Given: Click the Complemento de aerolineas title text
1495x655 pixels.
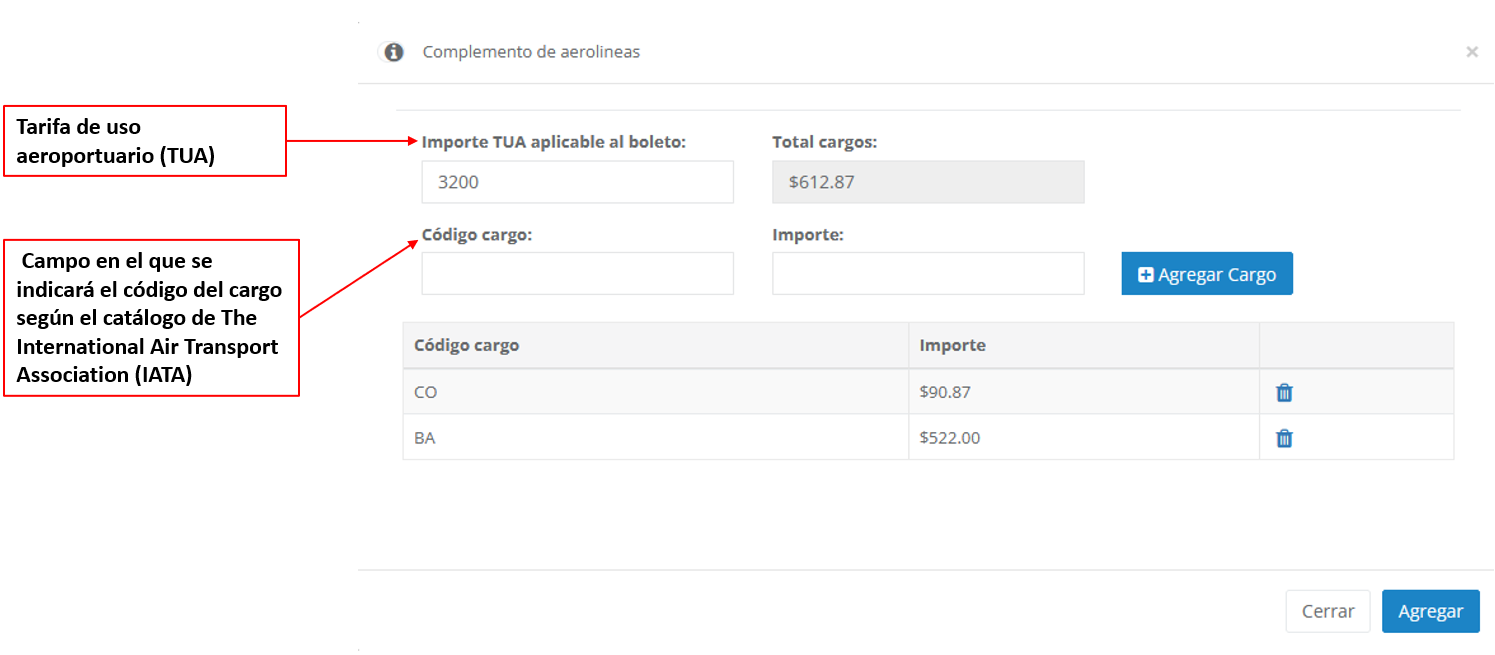Looking at the screenshot, I should click(x=531, y=52).
